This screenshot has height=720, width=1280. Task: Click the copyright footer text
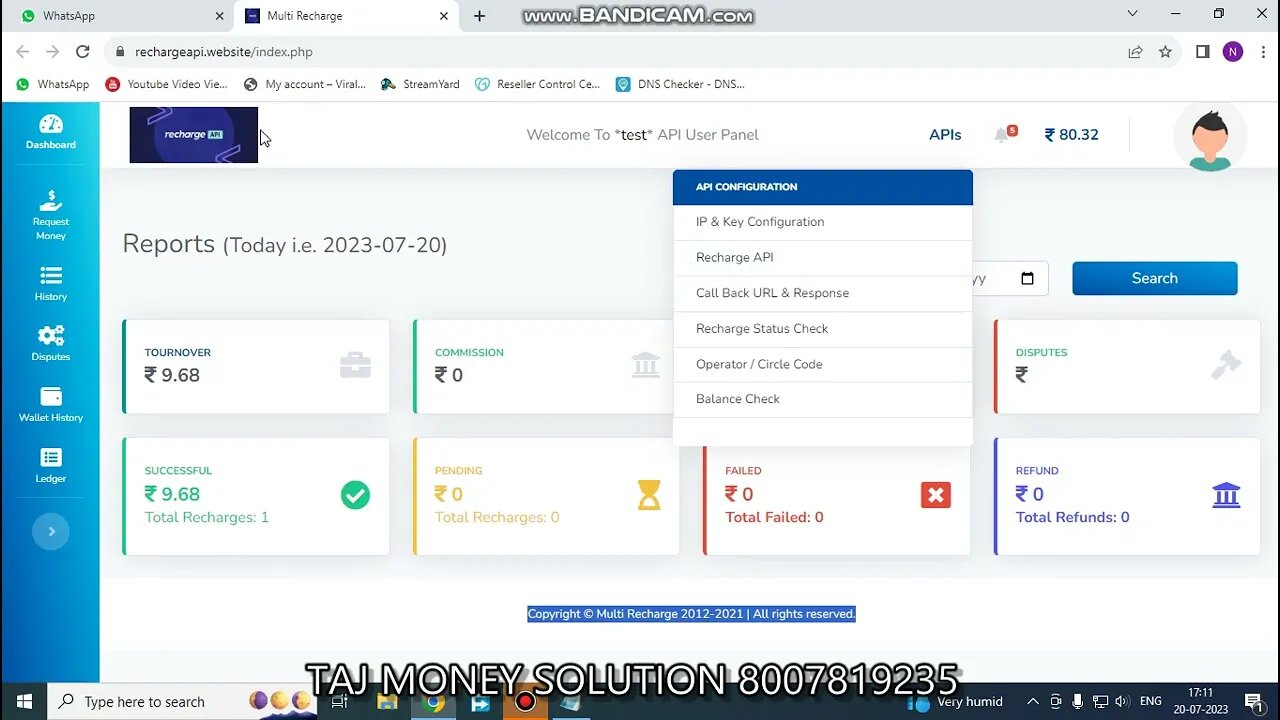tap(691, 614)
